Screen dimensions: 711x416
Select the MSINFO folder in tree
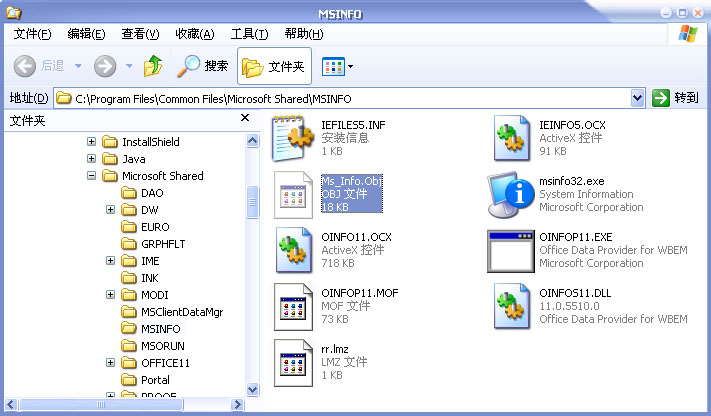151,329
